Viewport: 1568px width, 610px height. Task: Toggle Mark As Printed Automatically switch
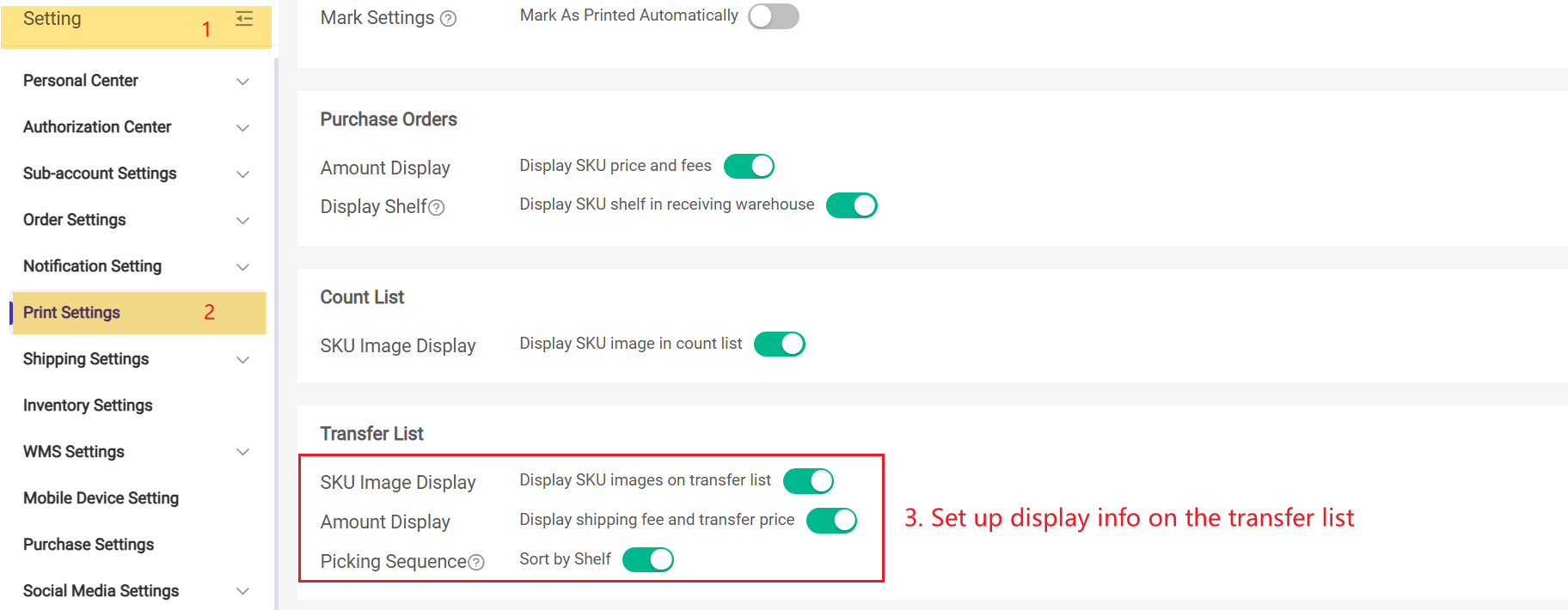pyautogui.click(x=774, y=16)
